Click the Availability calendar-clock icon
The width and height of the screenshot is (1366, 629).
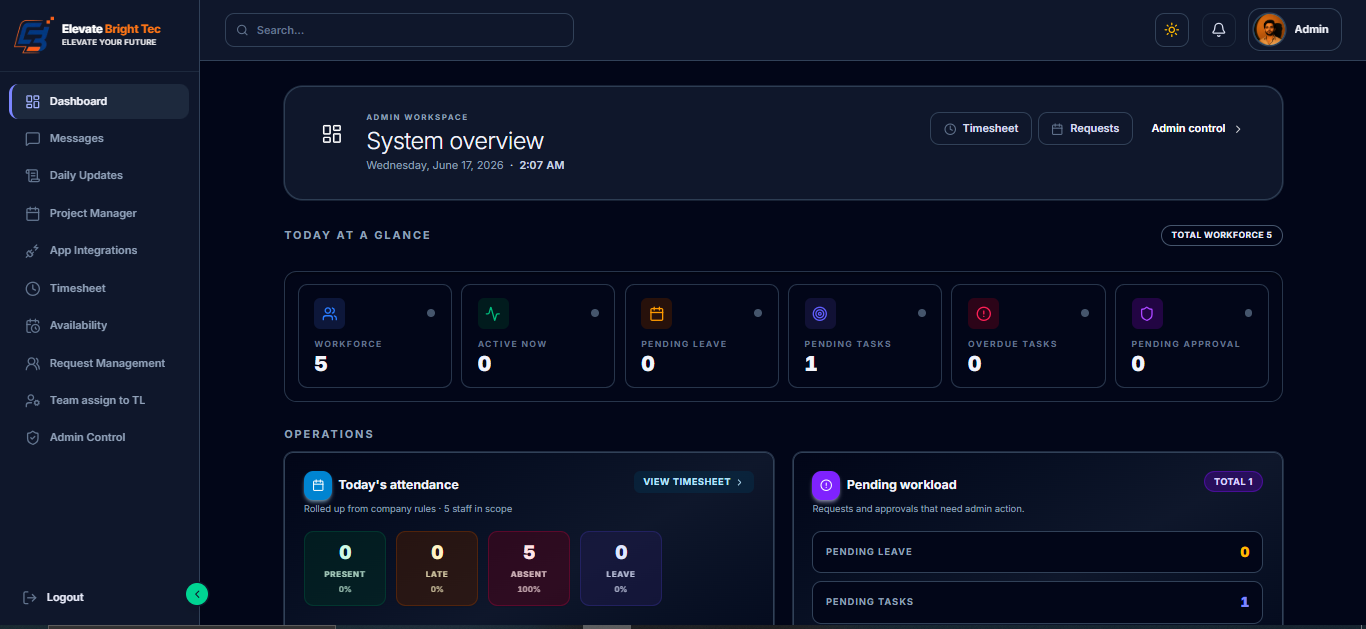33,326
